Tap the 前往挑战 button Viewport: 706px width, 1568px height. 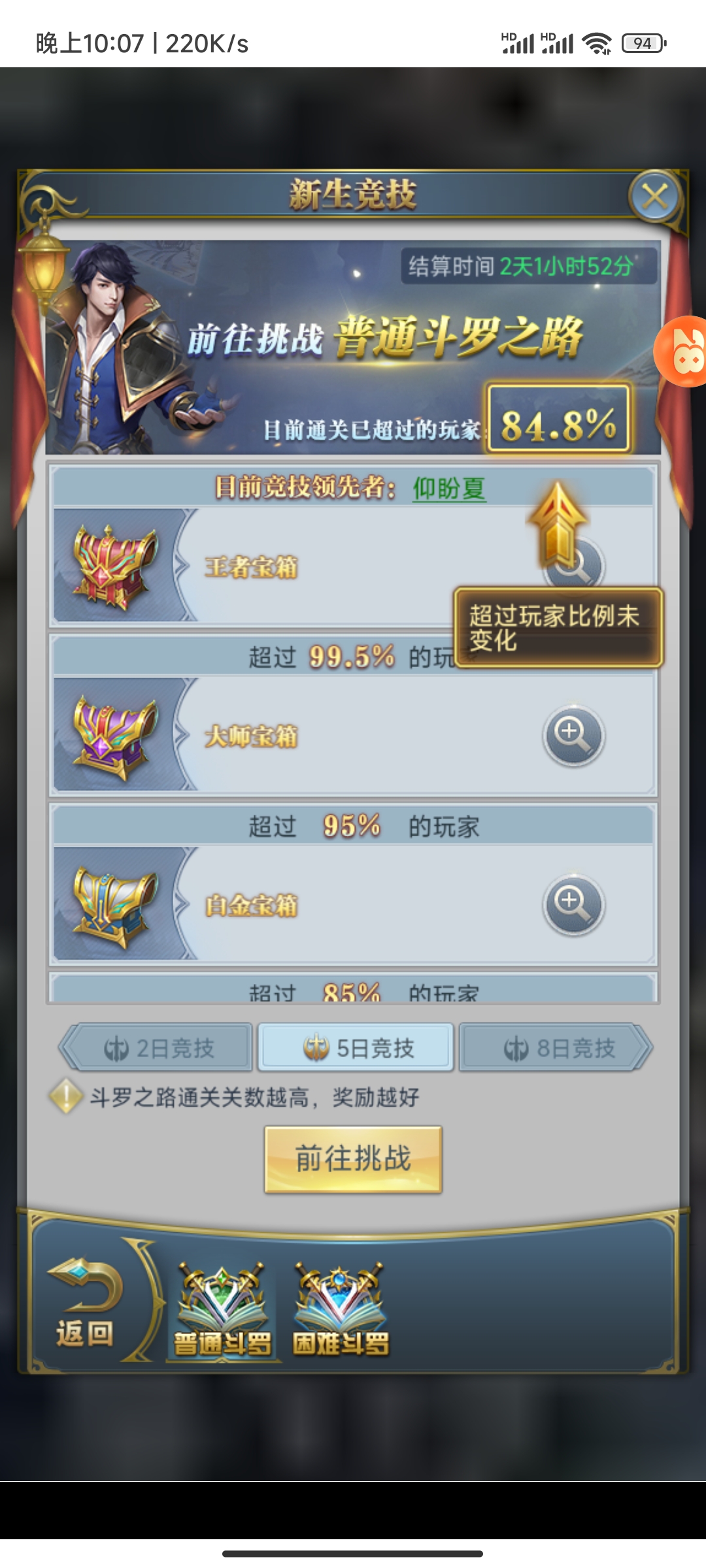pyautogui.click(x=353, y=1159)
